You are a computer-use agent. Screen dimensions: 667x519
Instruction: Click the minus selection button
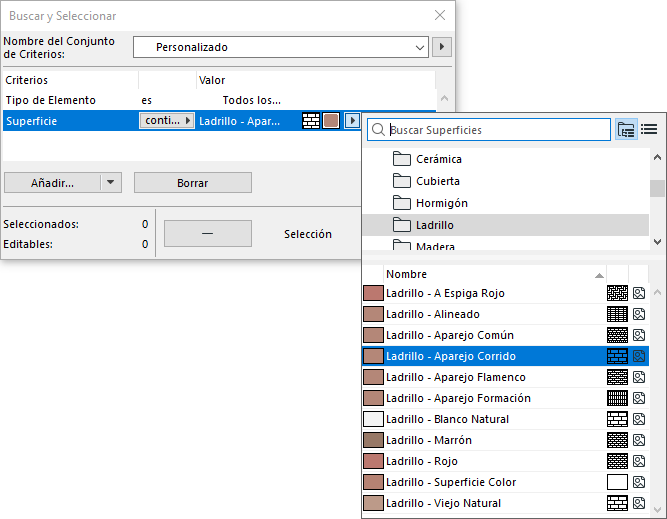[208, 234]
